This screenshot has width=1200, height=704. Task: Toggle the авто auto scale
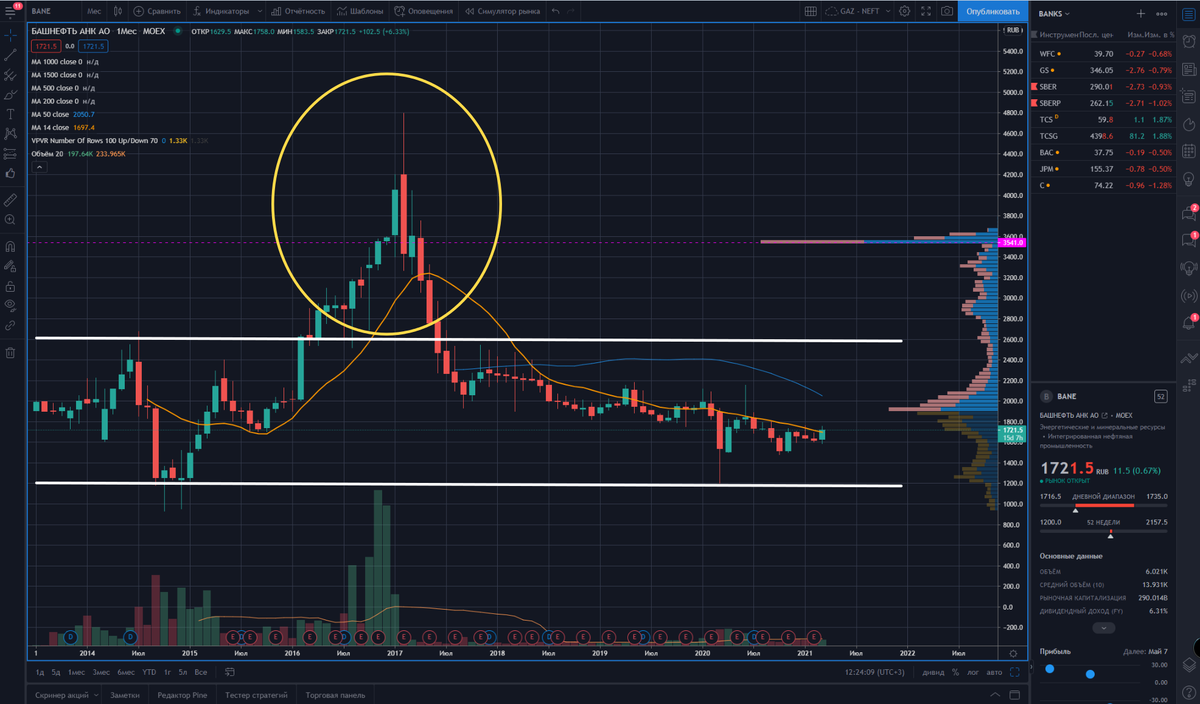pyautogui.click(x=993, y=672)
